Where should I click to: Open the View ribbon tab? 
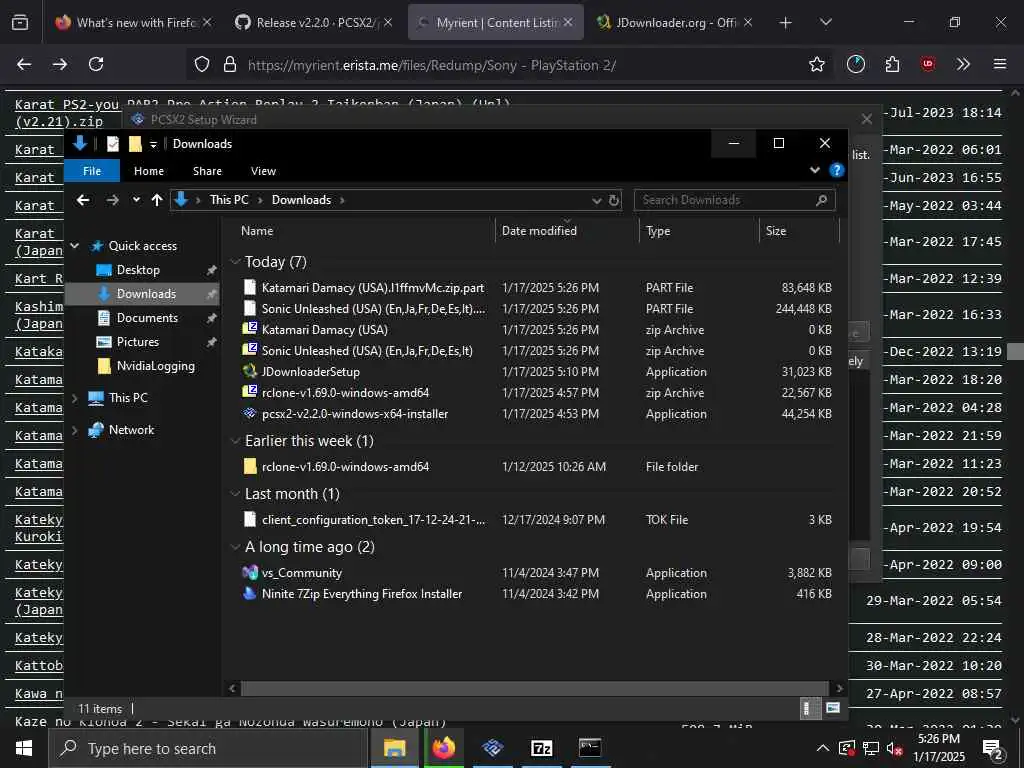pos(263,170)
